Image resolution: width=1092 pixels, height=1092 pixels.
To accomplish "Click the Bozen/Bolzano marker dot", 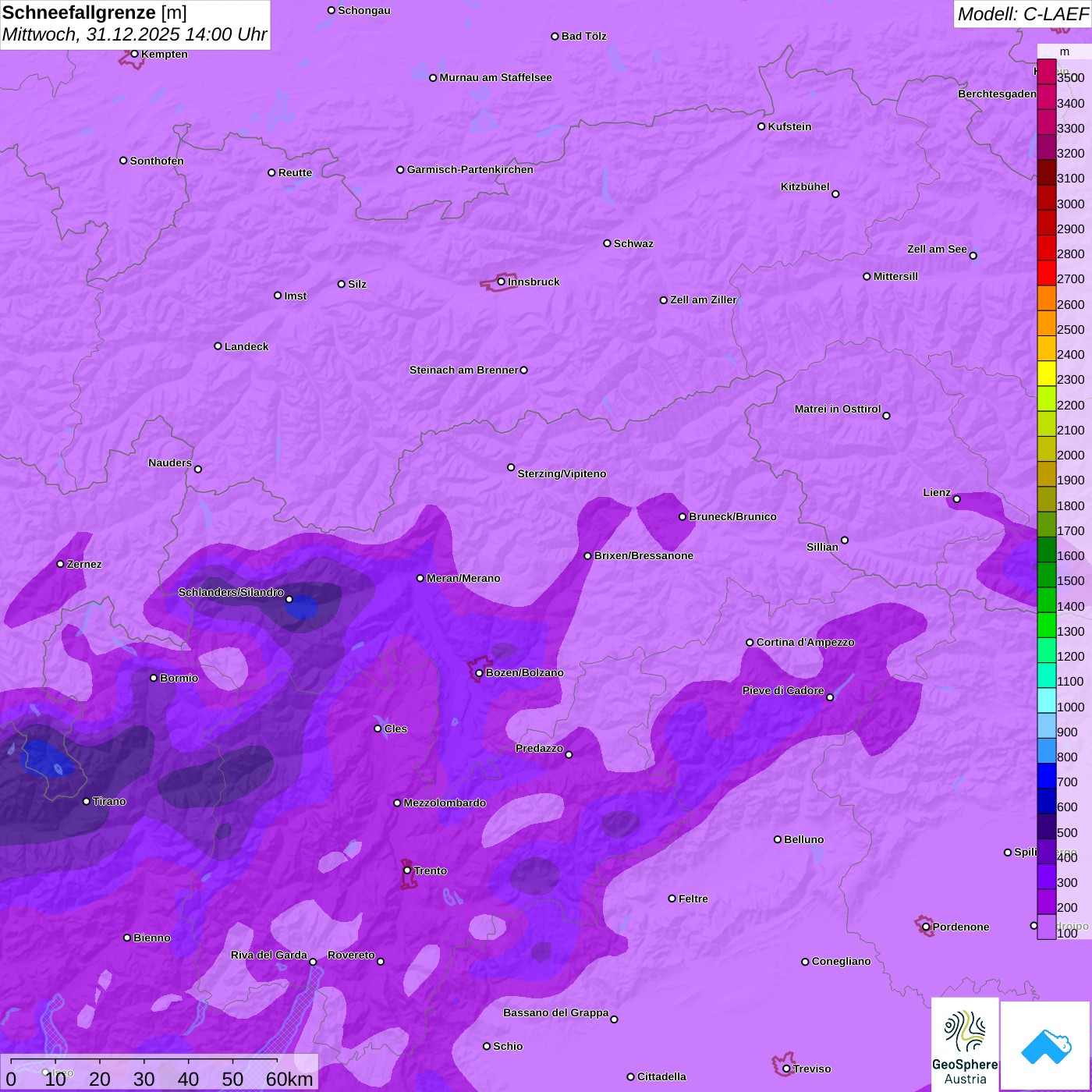I will 480,673.
